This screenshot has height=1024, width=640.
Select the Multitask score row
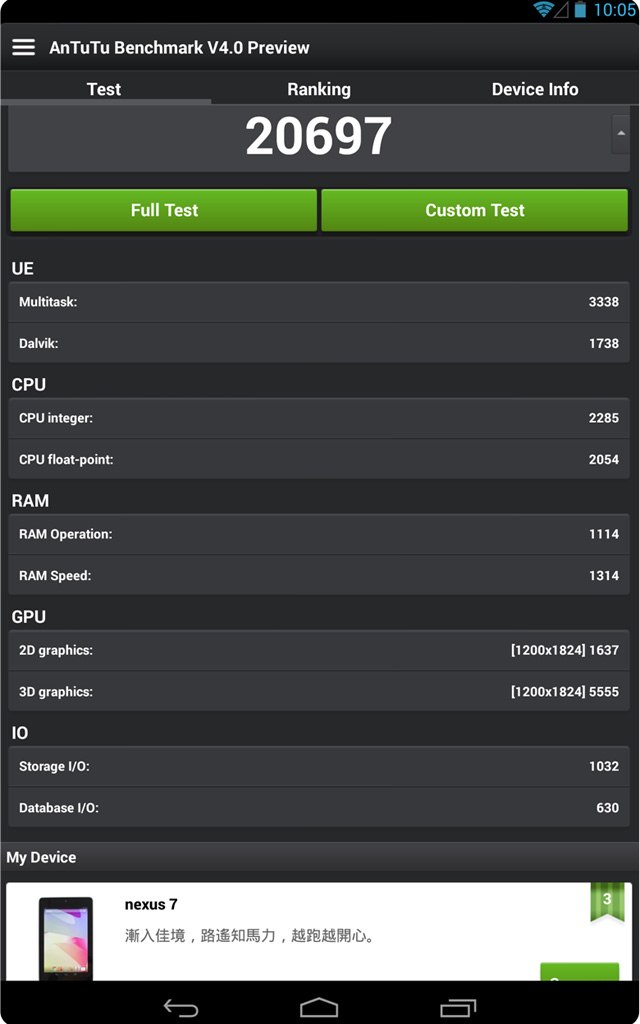[x=319, y=302]
